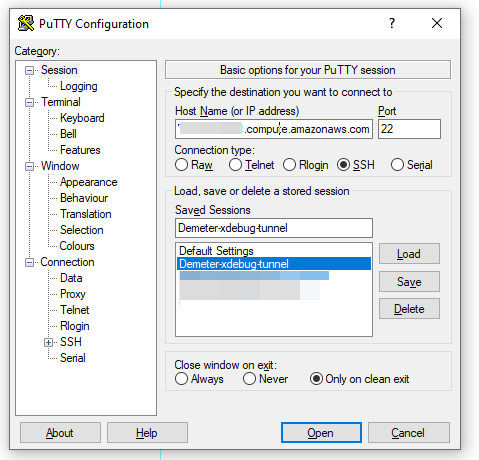This screenshot has width=479, height=460.
Task: Open the Selection category
Action: click(x=82, y=230)
